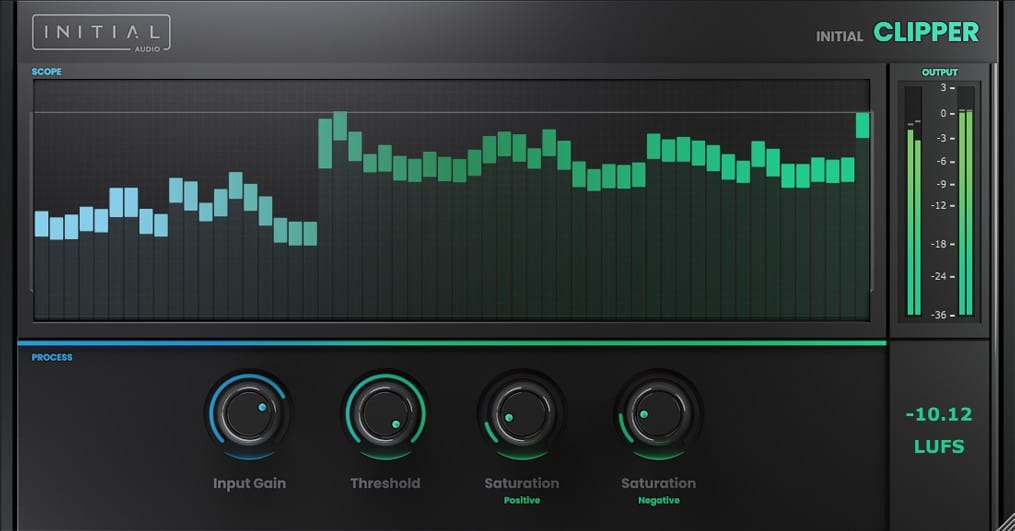Click the green Positive saturation label
Viewport: 1015px width, 531px height.
pyautogui.click(x=521, y=500)
